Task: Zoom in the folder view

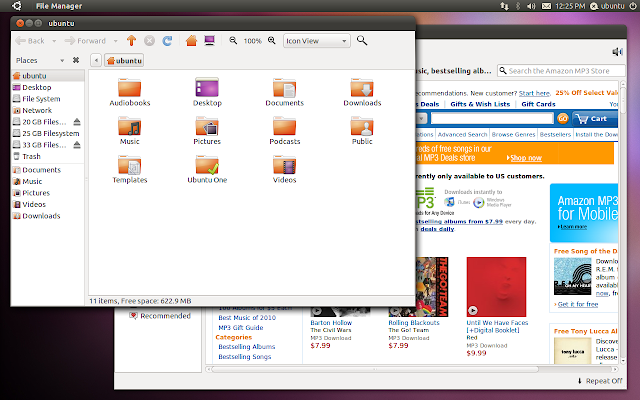Action: pos(271,40)
